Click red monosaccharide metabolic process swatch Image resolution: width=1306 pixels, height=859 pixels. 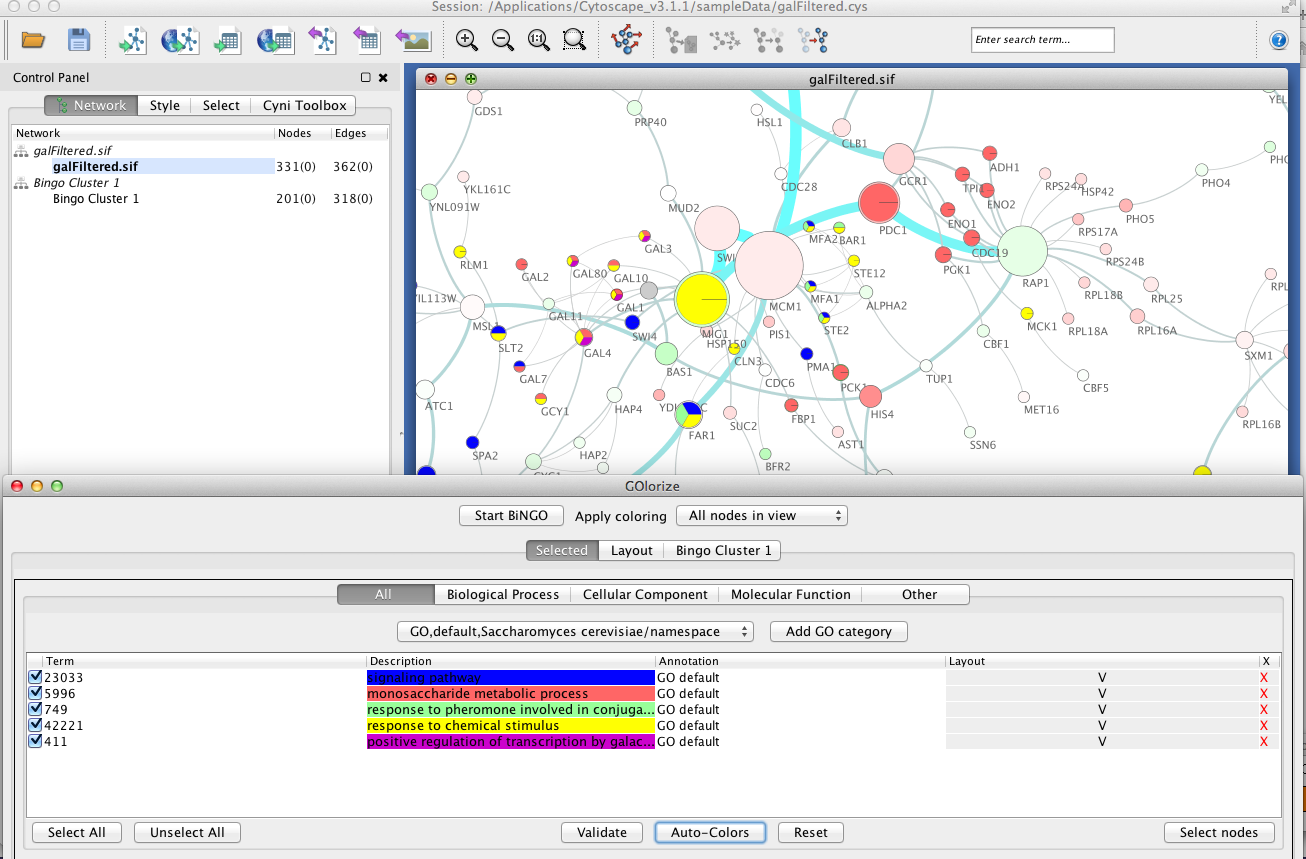pyautogui.click(x=510, y=694)
